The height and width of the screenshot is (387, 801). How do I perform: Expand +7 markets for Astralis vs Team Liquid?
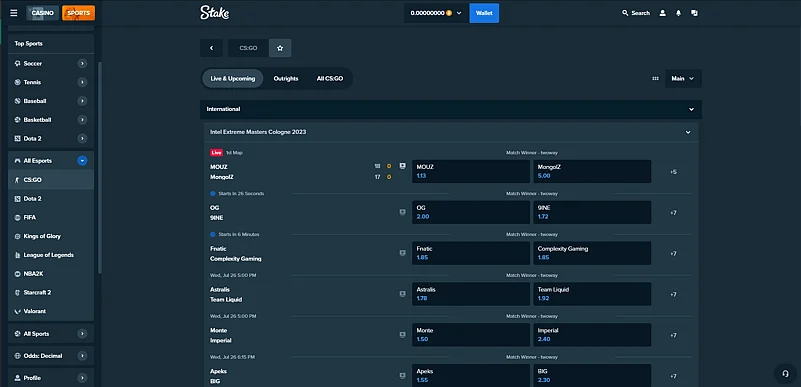tap(673, 295)
